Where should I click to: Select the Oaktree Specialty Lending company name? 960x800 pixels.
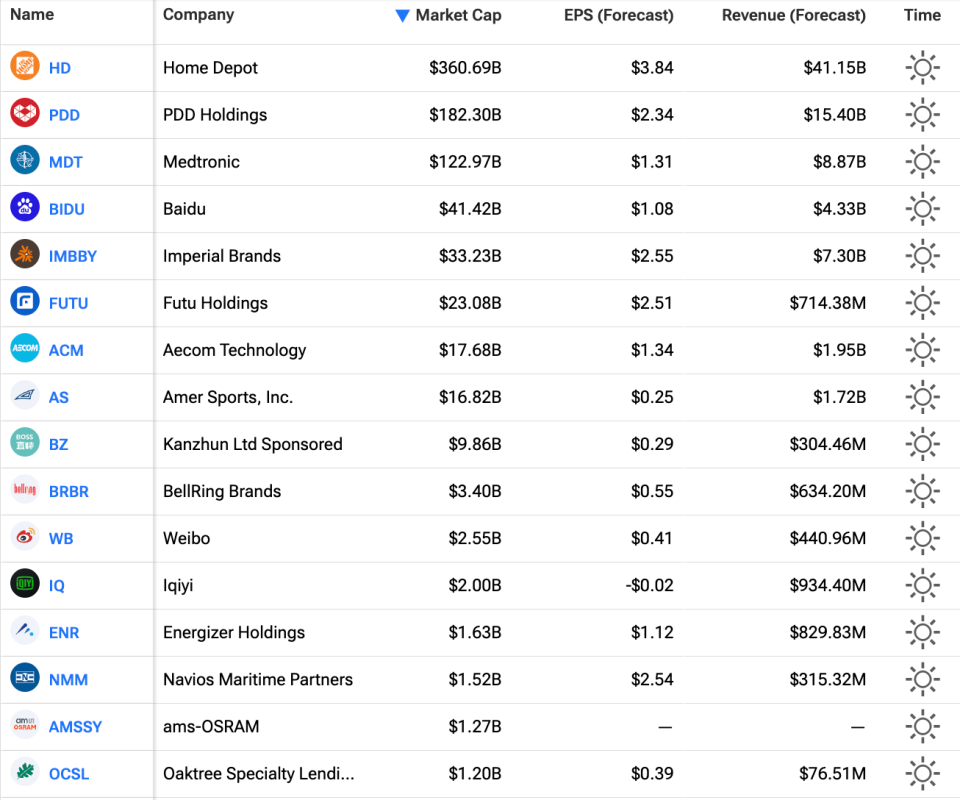(x=258, y=773)
